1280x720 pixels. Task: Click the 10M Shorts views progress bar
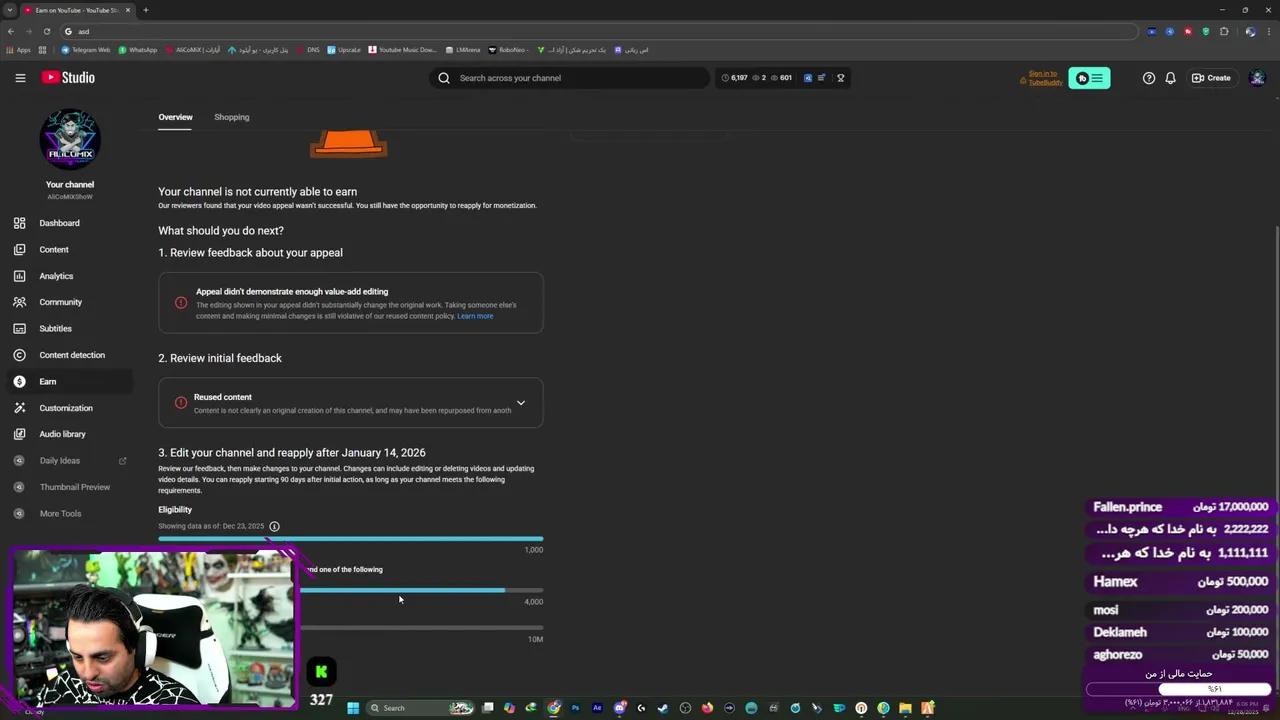[x=421, y=628]
